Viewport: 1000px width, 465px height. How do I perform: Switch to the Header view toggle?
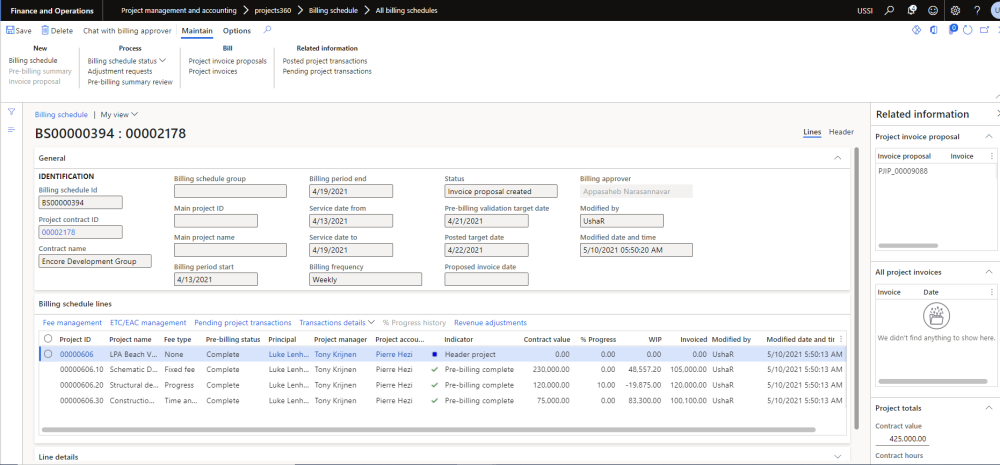pyautogui.click(x=841, y=132)
